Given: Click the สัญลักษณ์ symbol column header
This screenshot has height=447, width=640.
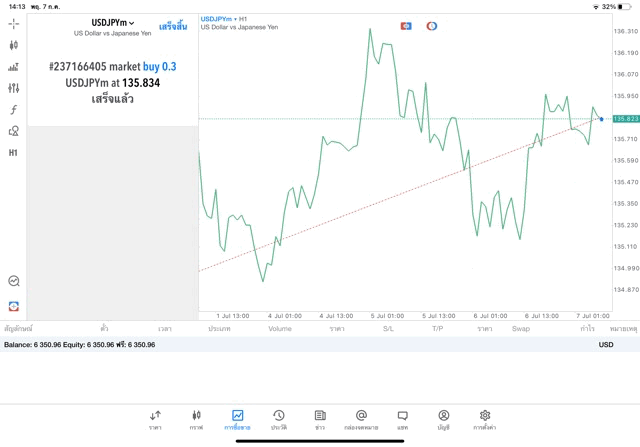Looking at the screenshot, I should [18, 329].
